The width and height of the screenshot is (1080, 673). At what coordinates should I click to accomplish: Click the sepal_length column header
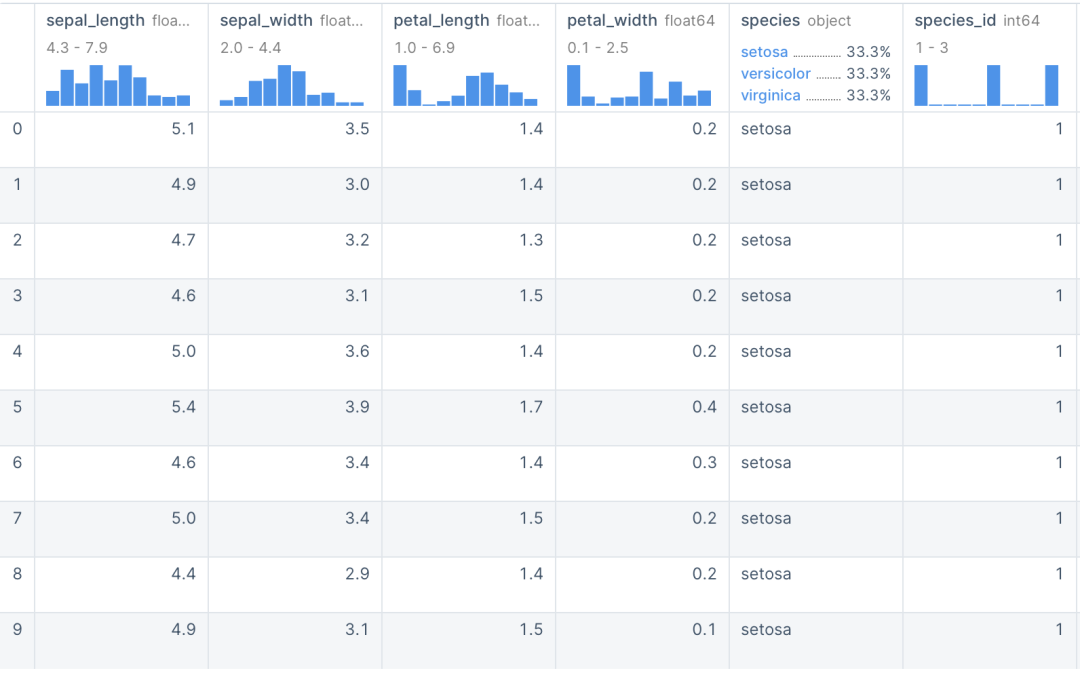point(118,21)
